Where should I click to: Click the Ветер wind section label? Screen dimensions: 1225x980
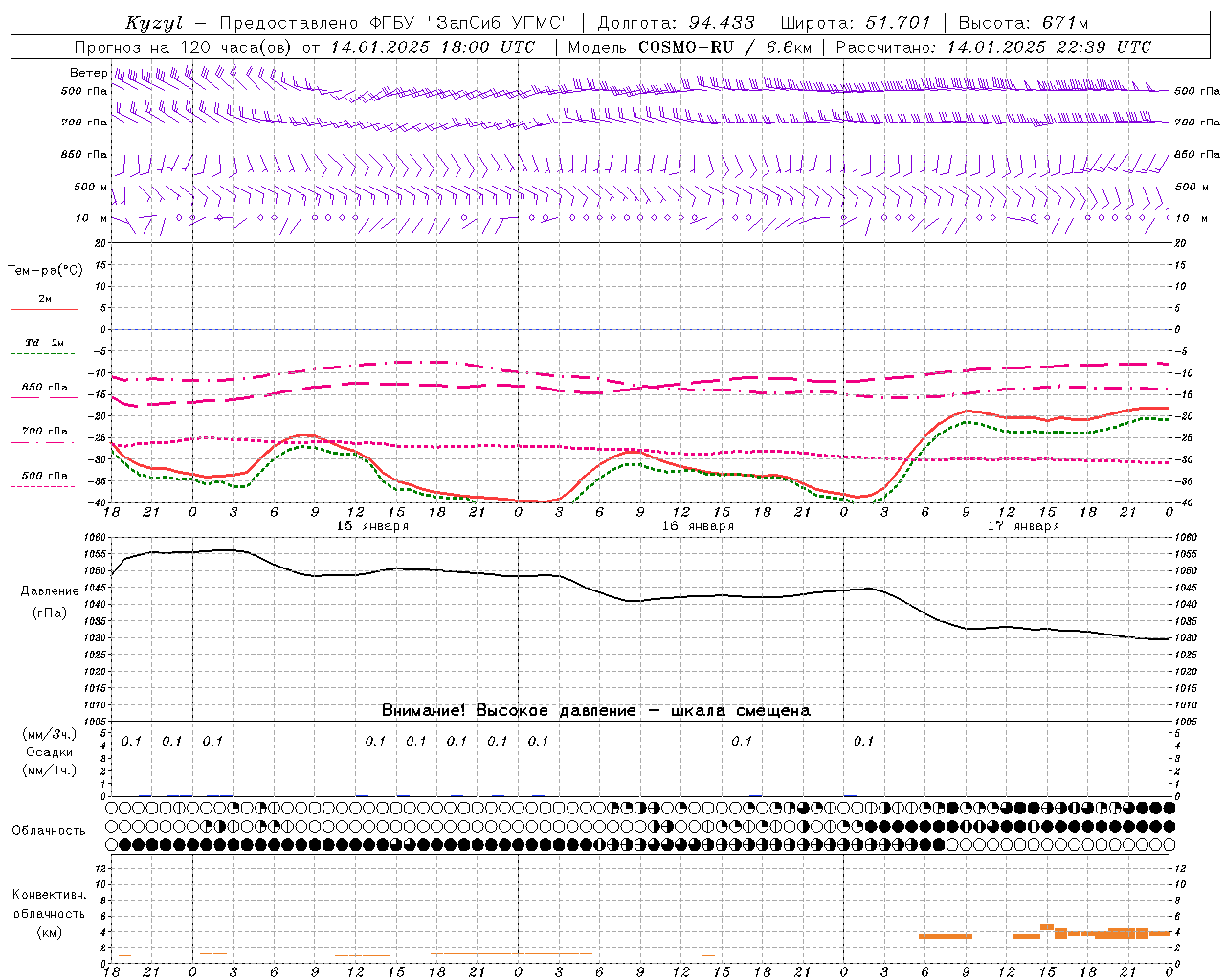[88, 73]
